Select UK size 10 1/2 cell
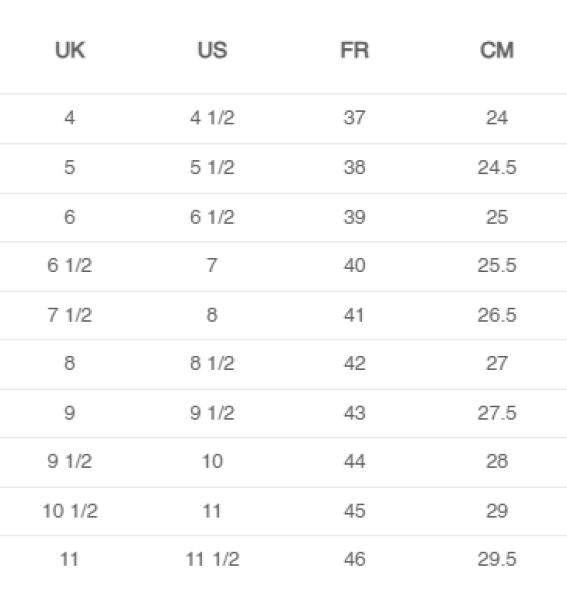The image size is (567, 600). [x=70, y=511]
